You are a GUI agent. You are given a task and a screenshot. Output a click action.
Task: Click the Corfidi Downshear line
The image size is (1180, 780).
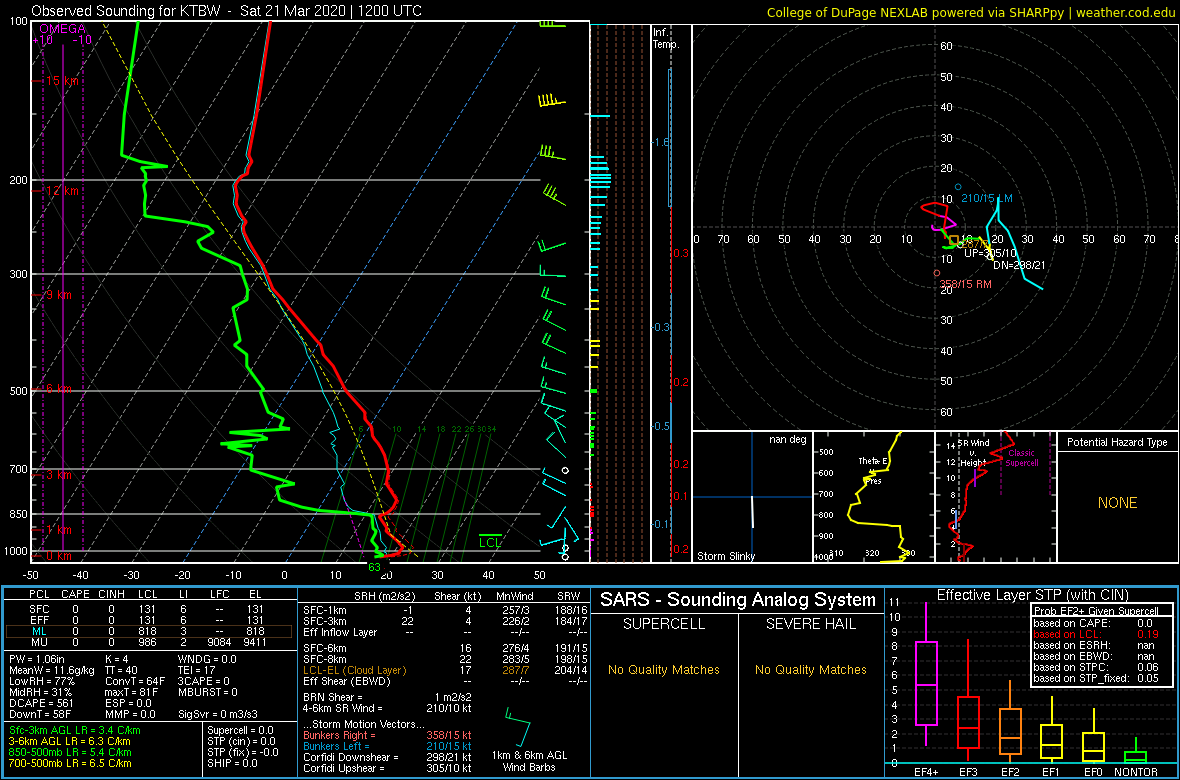tap(387, 757)
